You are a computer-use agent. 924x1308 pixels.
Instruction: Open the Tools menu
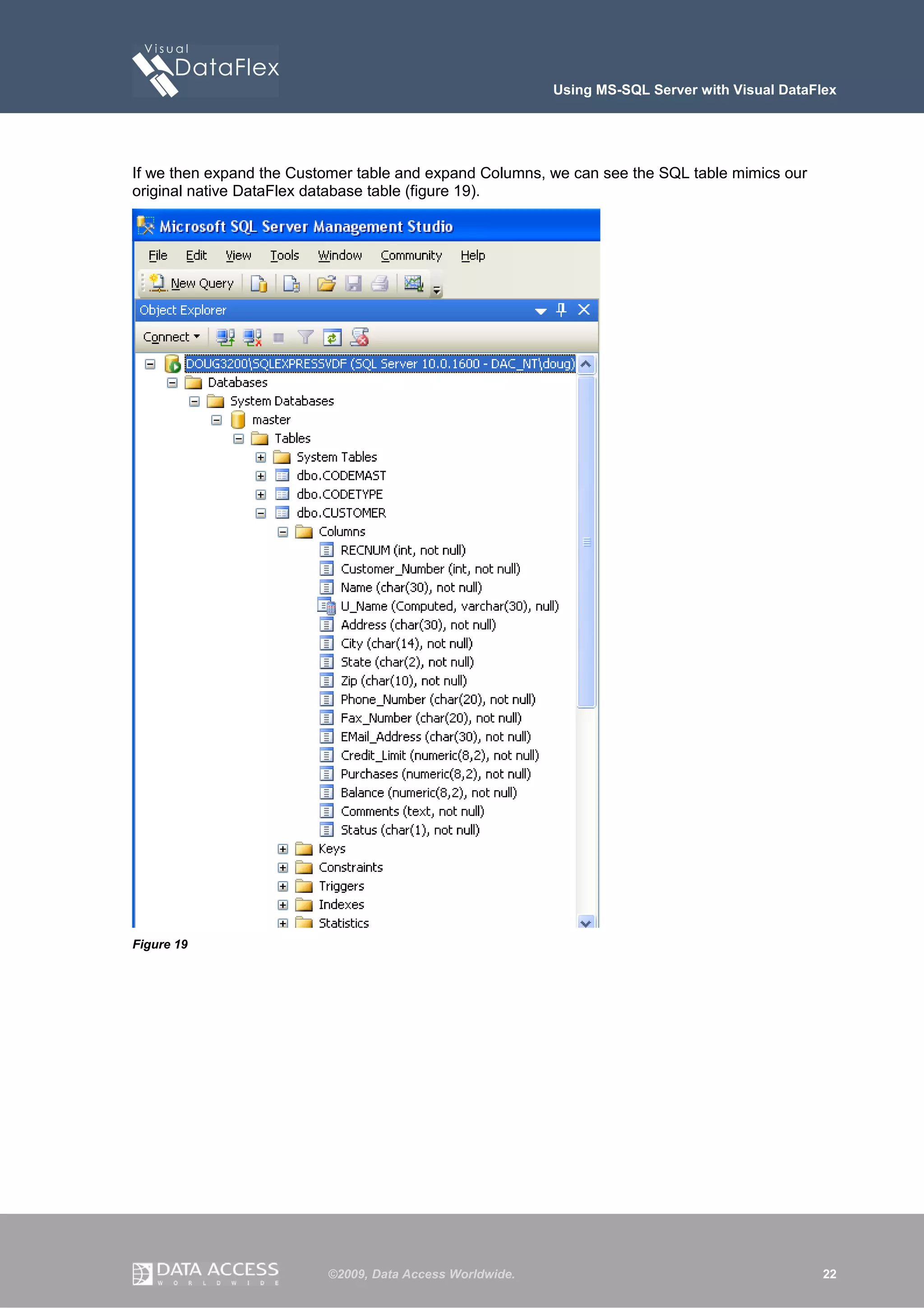point(284,256)
